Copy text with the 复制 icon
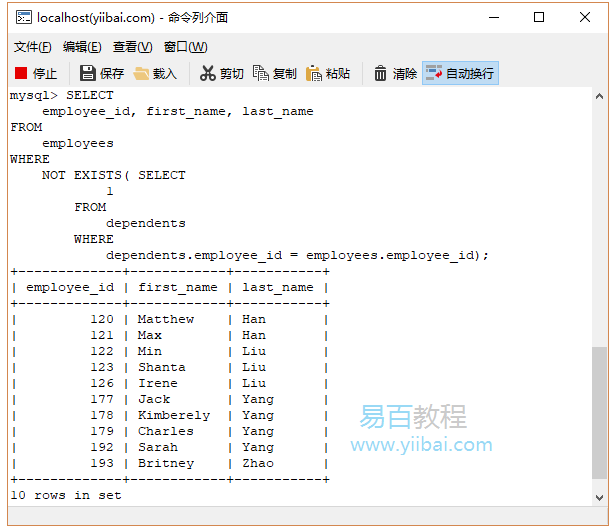The width and height of the screenshot is (616, 531). (261, 73)
